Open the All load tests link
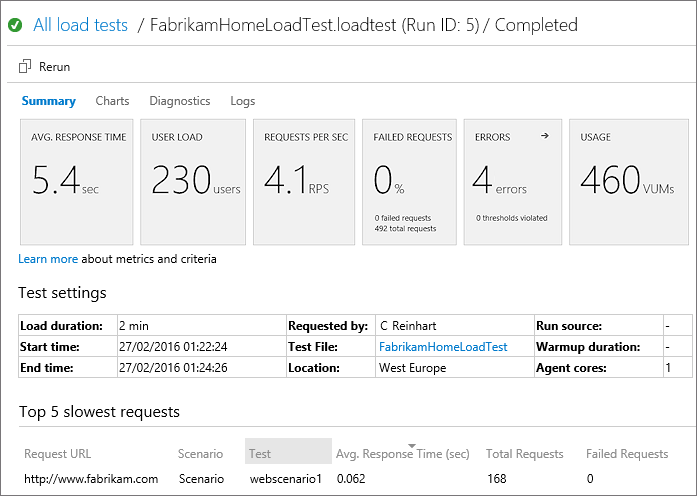 click(80, 25)
